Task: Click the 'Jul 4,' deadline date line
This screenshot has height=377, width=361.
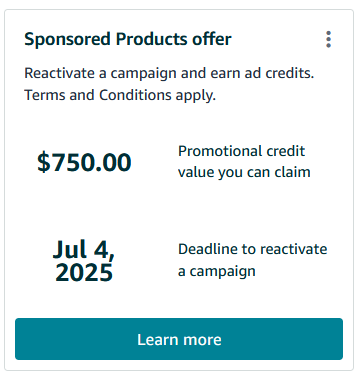Action: (x=84, y=249)
